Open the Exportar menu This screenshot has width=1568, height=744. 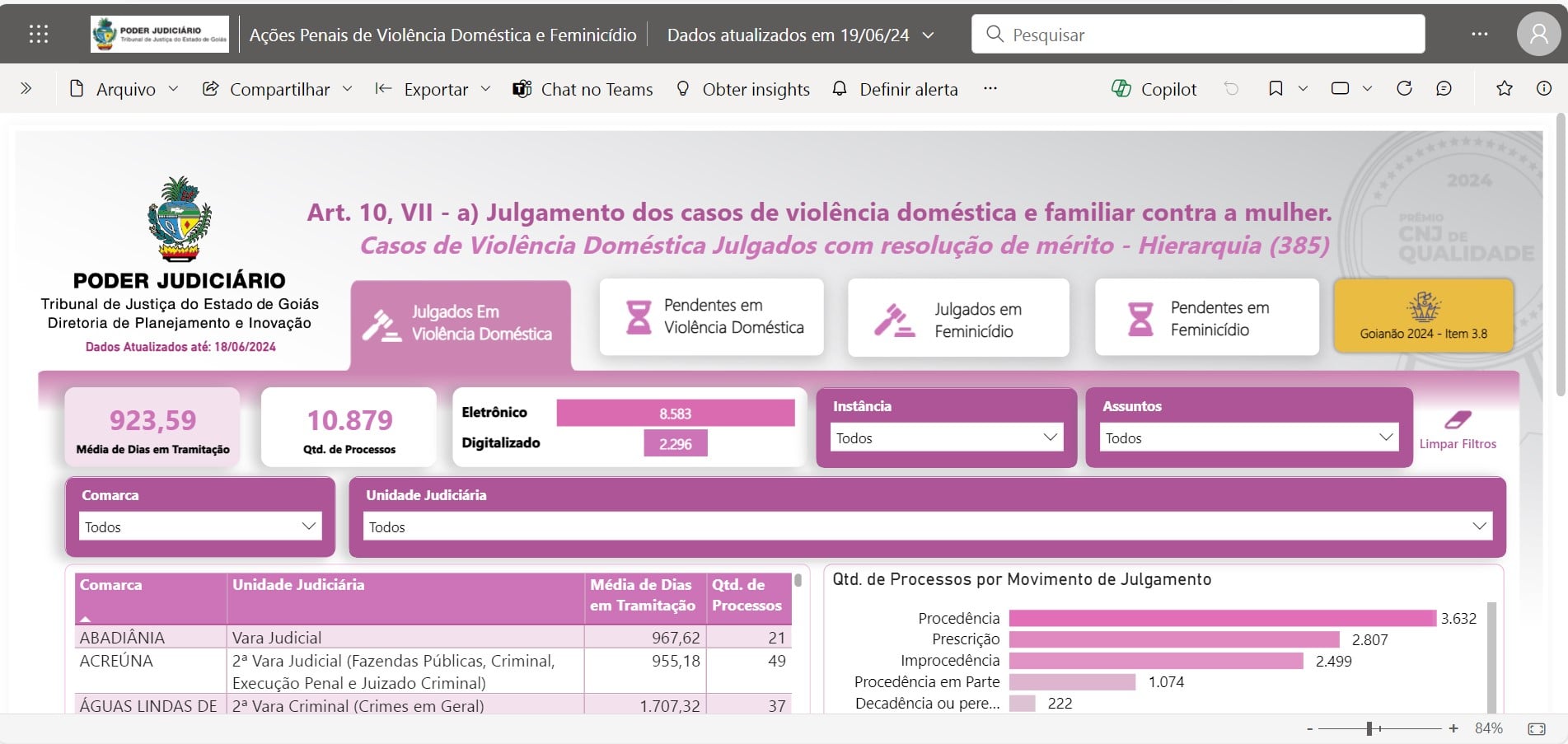(434, 89)
